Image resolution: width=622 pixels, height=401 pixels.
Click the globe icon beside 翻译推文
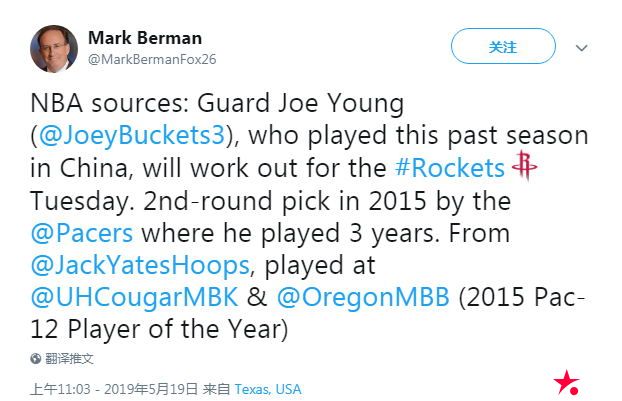tap(36, 358)
